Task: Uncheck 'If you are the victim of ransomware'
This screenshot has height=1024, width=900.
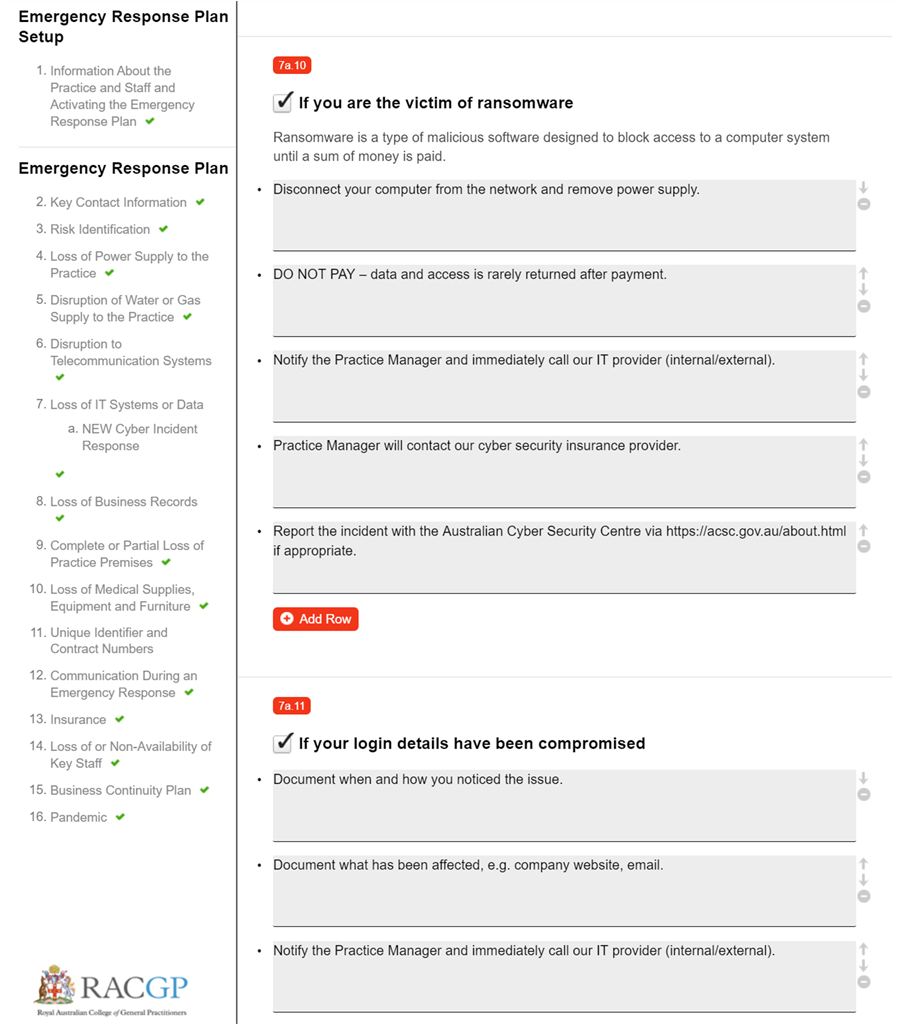Action: pyautogui.click(x=283, y=102)
